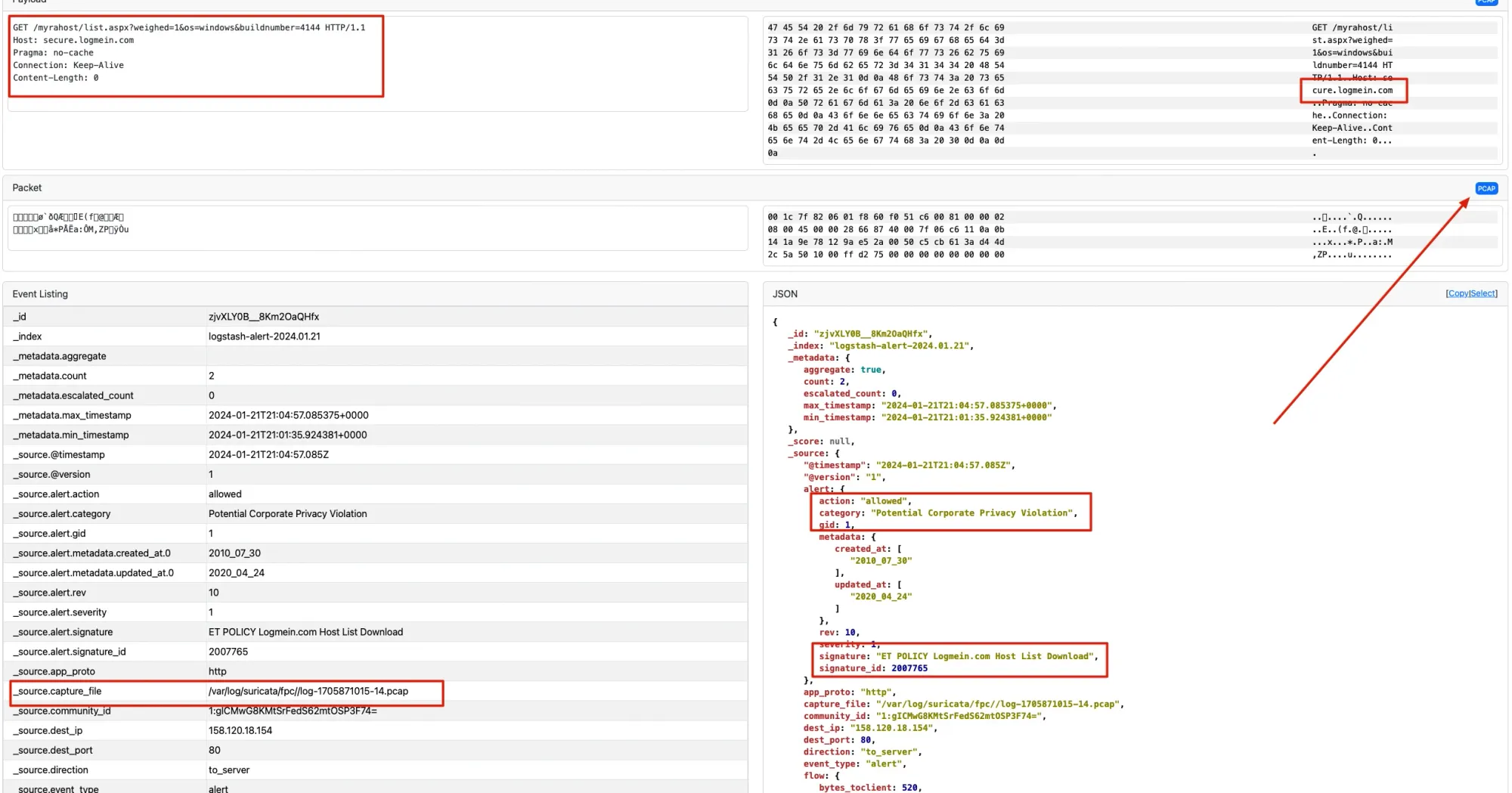The width and height of the screenshot is (1512, 793).
Task: Click packet hex row starting "08 00 45 00"
Action: point(886,229)
